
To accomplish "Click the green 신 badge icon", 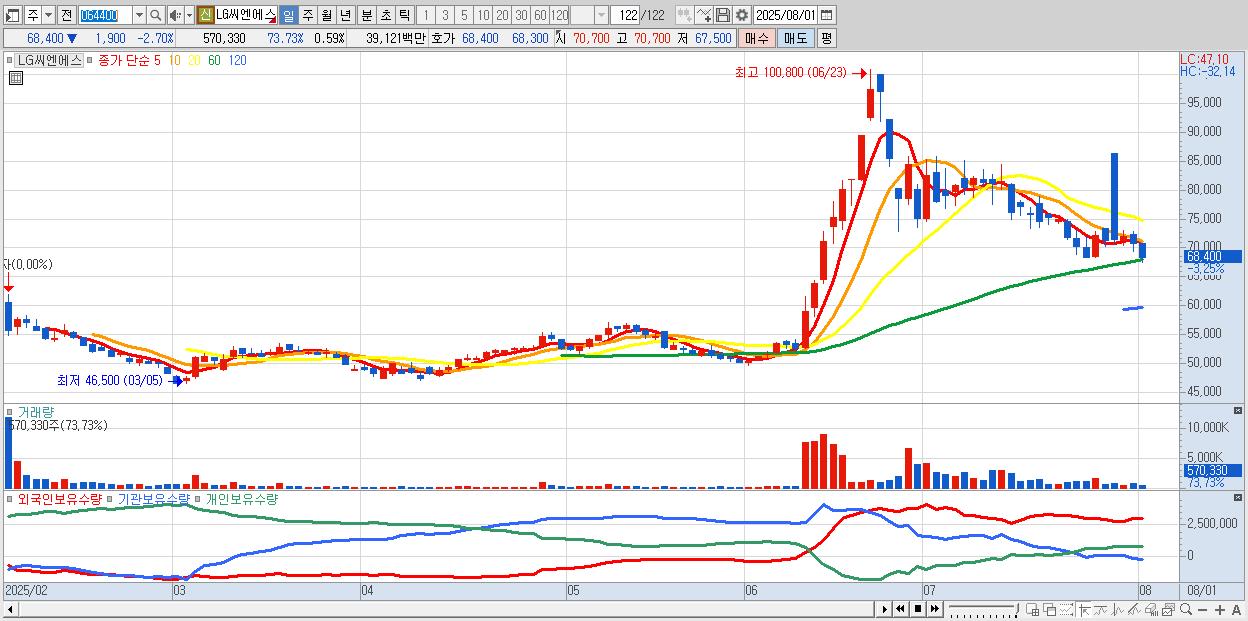I will [x=205, y=15].
